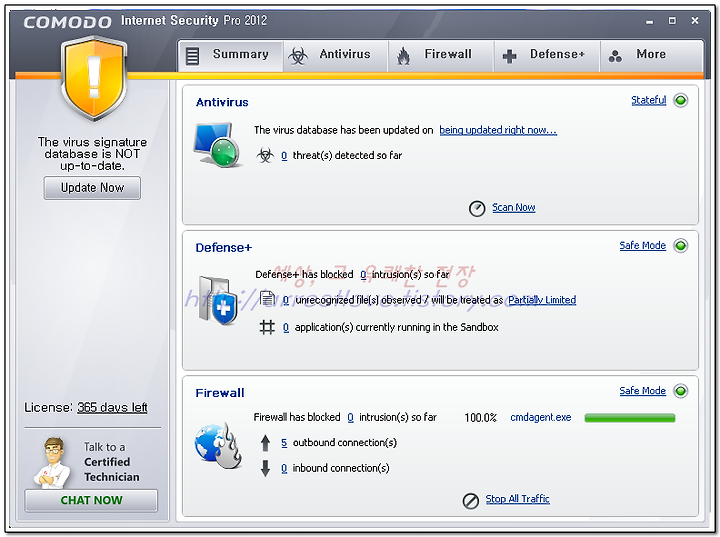Viewport: 720px width, 537px height.
Task: Click the threats detected count link
Action: [284, 156]
